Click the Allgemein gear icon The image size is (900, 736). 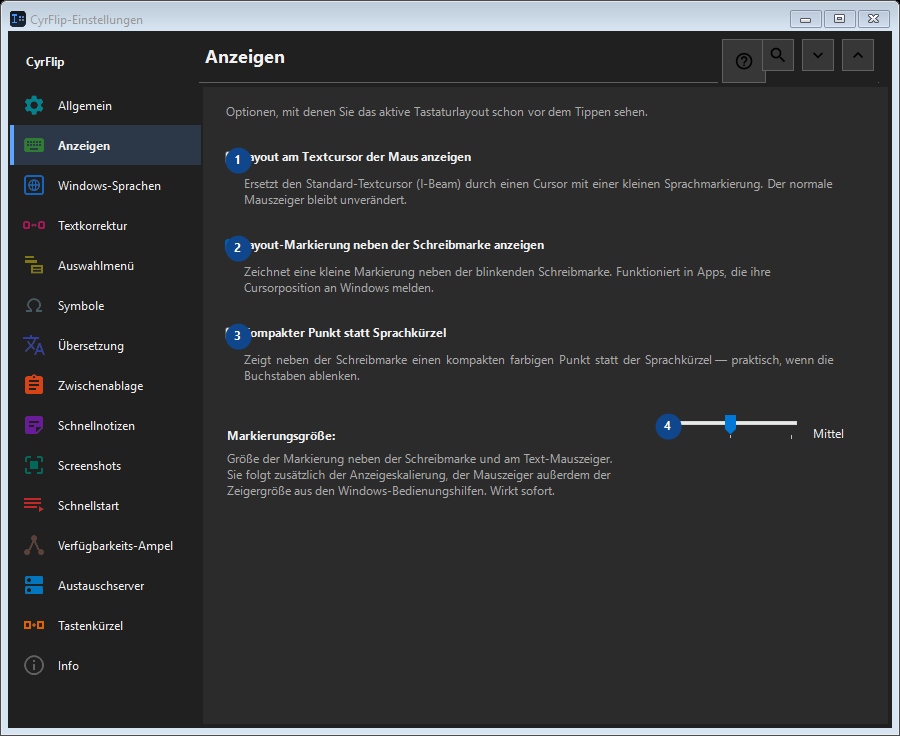[34, 106]
